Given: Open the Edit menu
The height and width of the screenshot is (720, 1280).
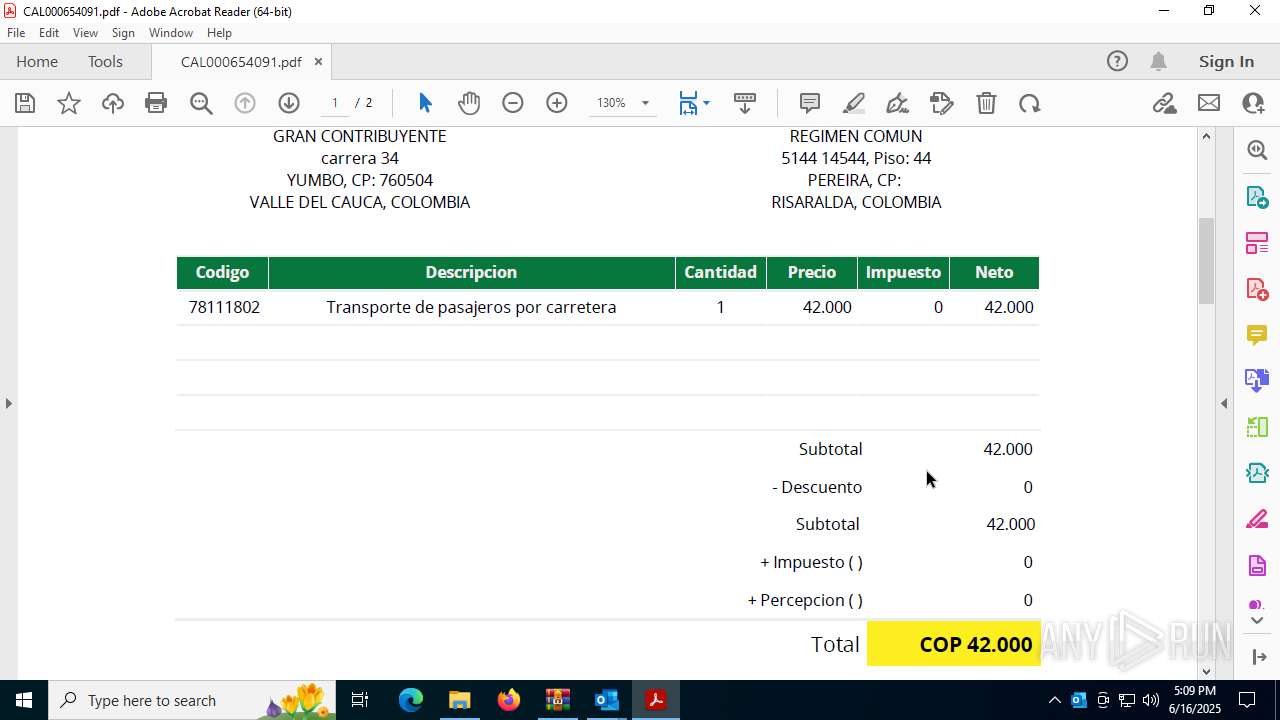Looking at the screenshot, I should pos(49,33).
